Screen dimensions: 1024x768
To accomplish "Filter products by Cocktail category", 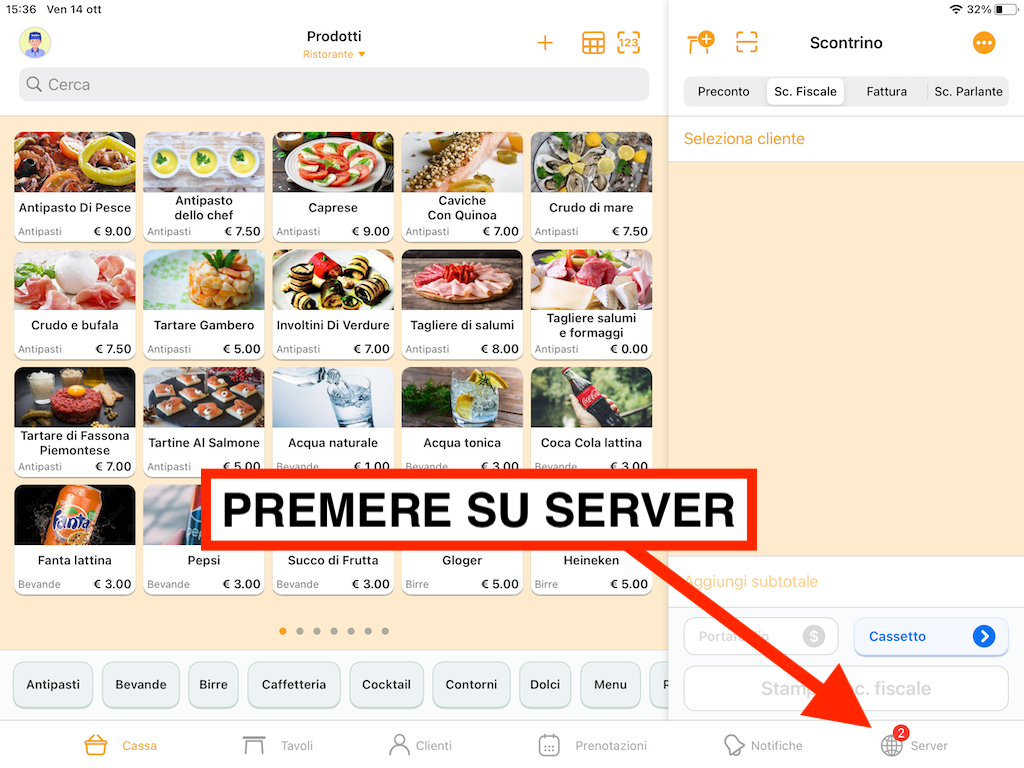I will (387, 684).
